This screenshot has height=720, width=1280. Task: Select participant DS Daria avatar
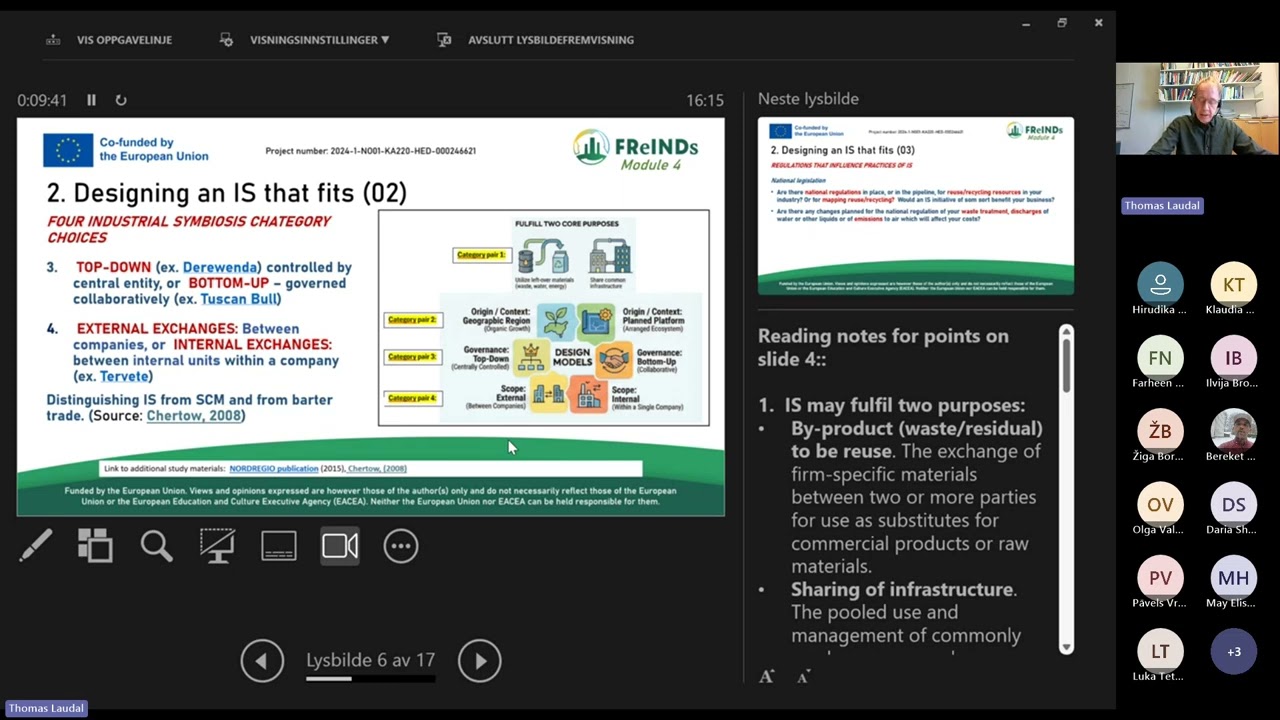point(1233,505)
